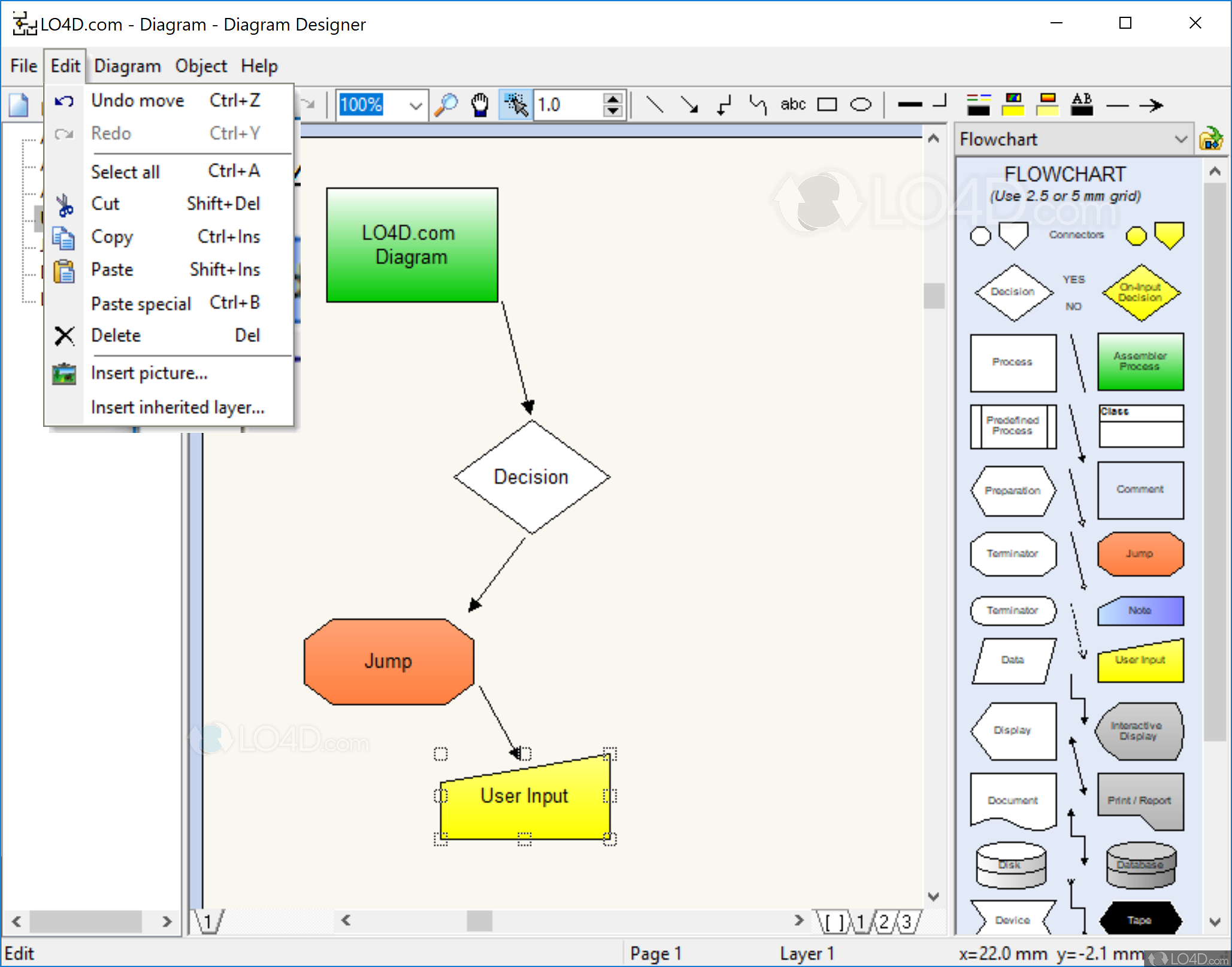1232x967 pixels.
Task: Select the Pan hand tool
Action: (x=480, y=105)
